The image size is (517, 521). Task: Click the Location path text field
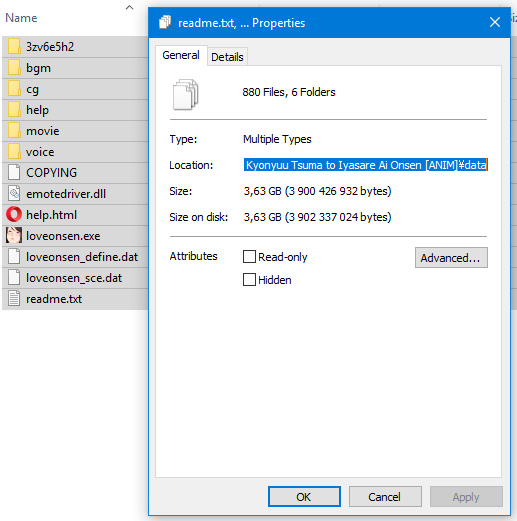tap(365, 165)
